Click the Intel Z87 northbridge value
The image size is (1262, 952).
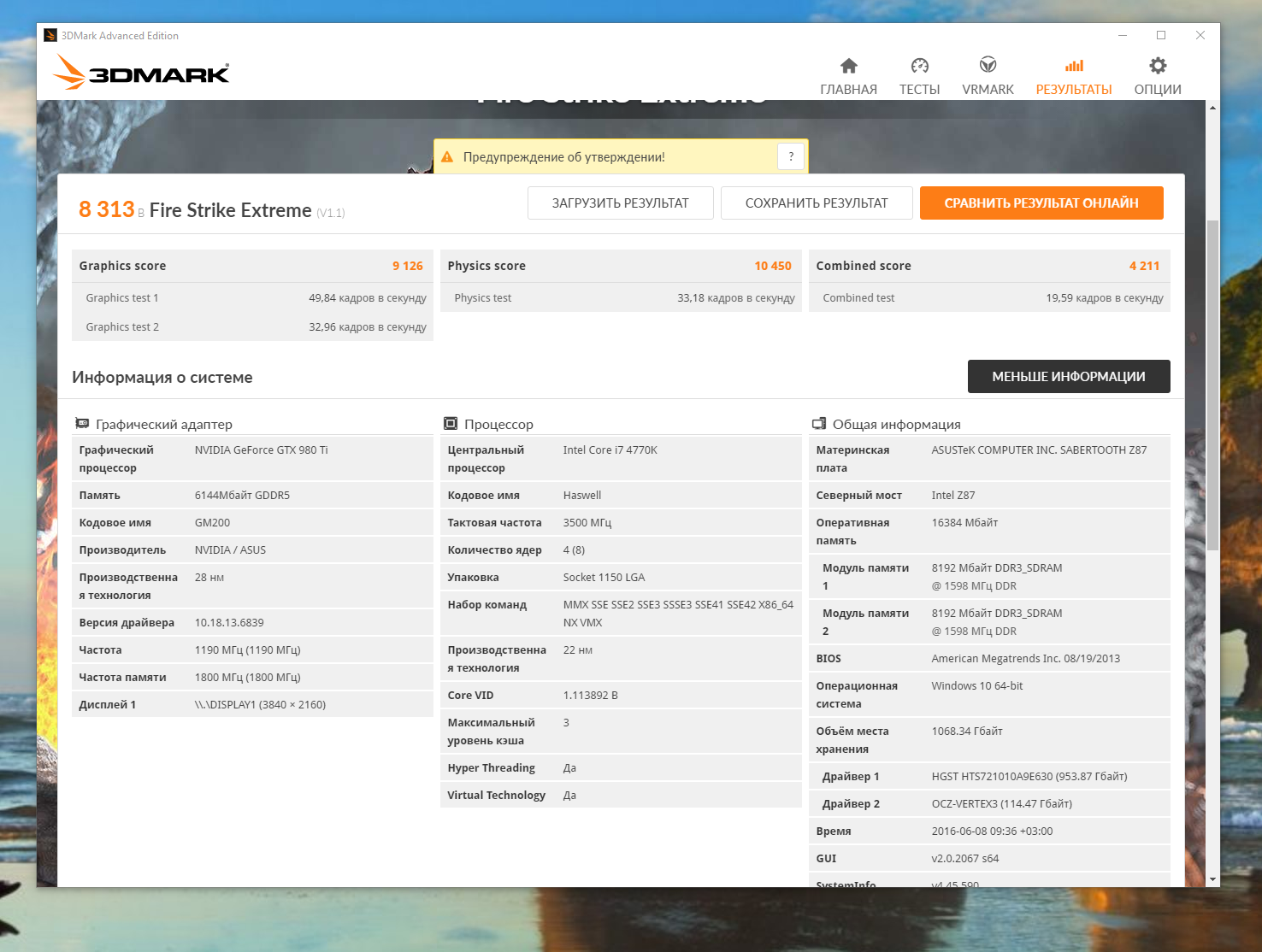coord(953,496)
